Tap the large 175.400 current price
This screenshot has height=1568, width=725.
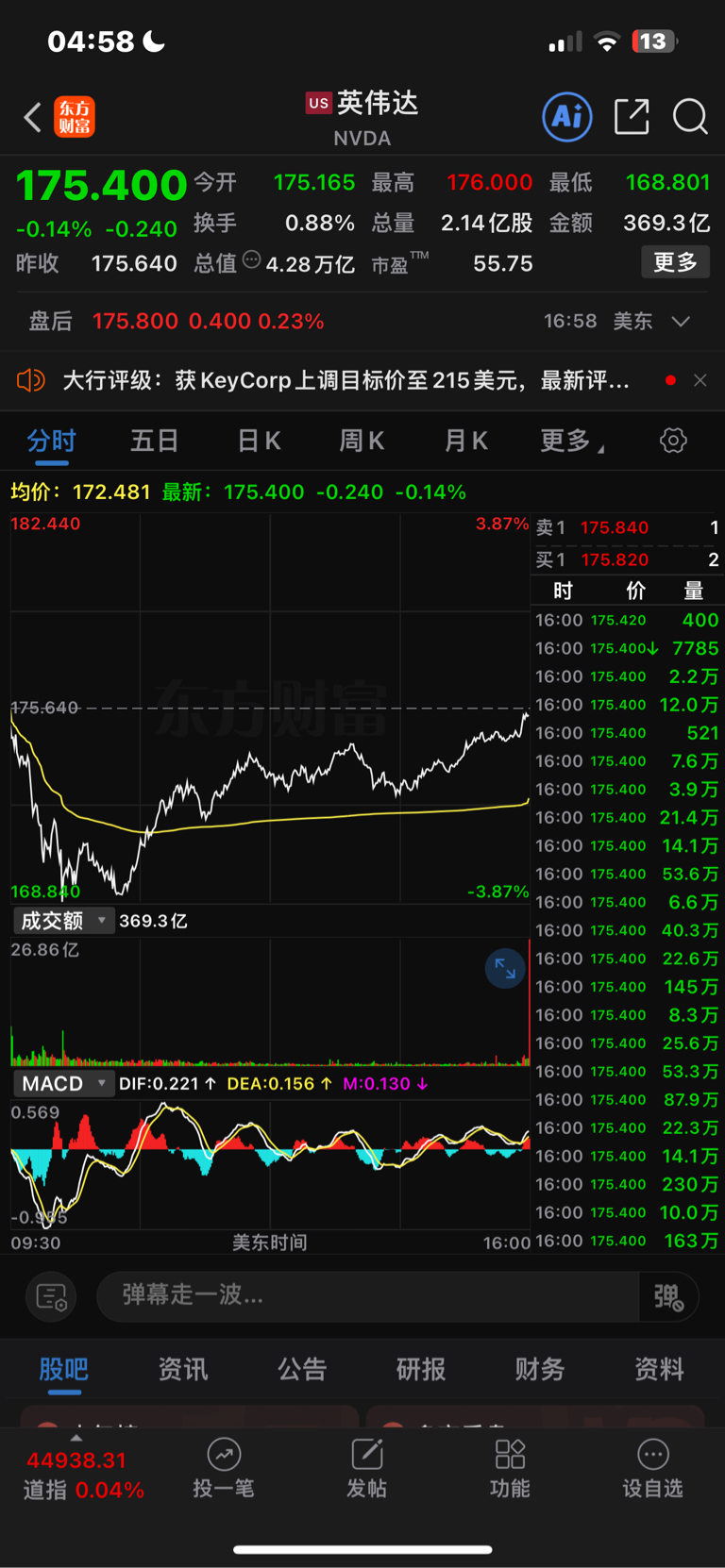tap(102, 185)
